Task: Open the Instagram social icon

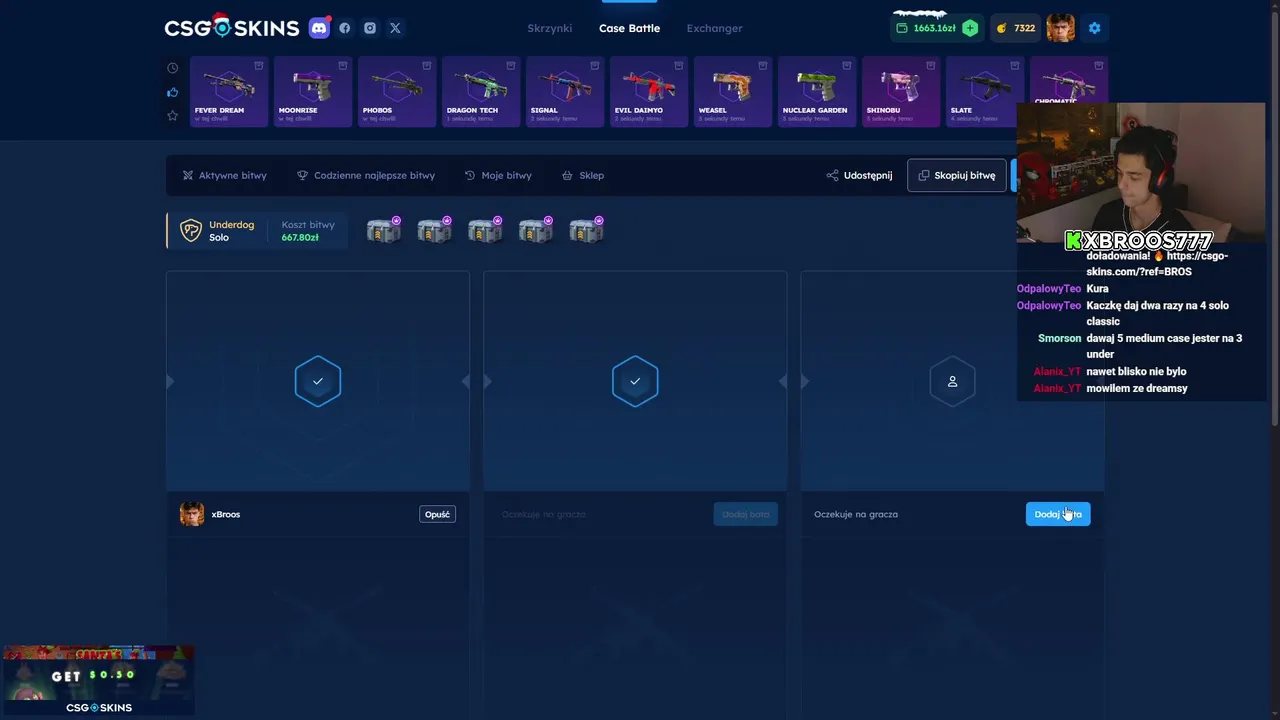Action: pyautogui.click(x=370, y=28)
